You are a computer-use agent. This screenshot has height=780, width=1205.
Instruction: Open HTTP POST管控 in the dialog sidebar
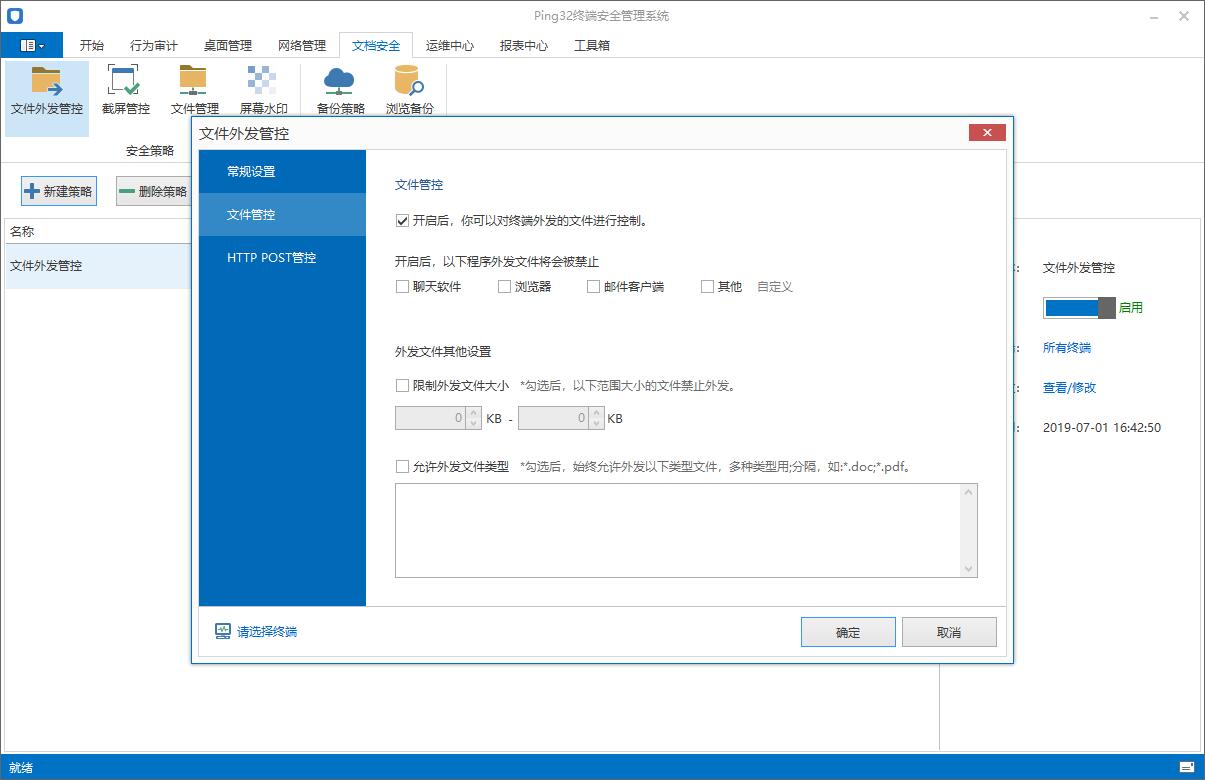[282, 257]
